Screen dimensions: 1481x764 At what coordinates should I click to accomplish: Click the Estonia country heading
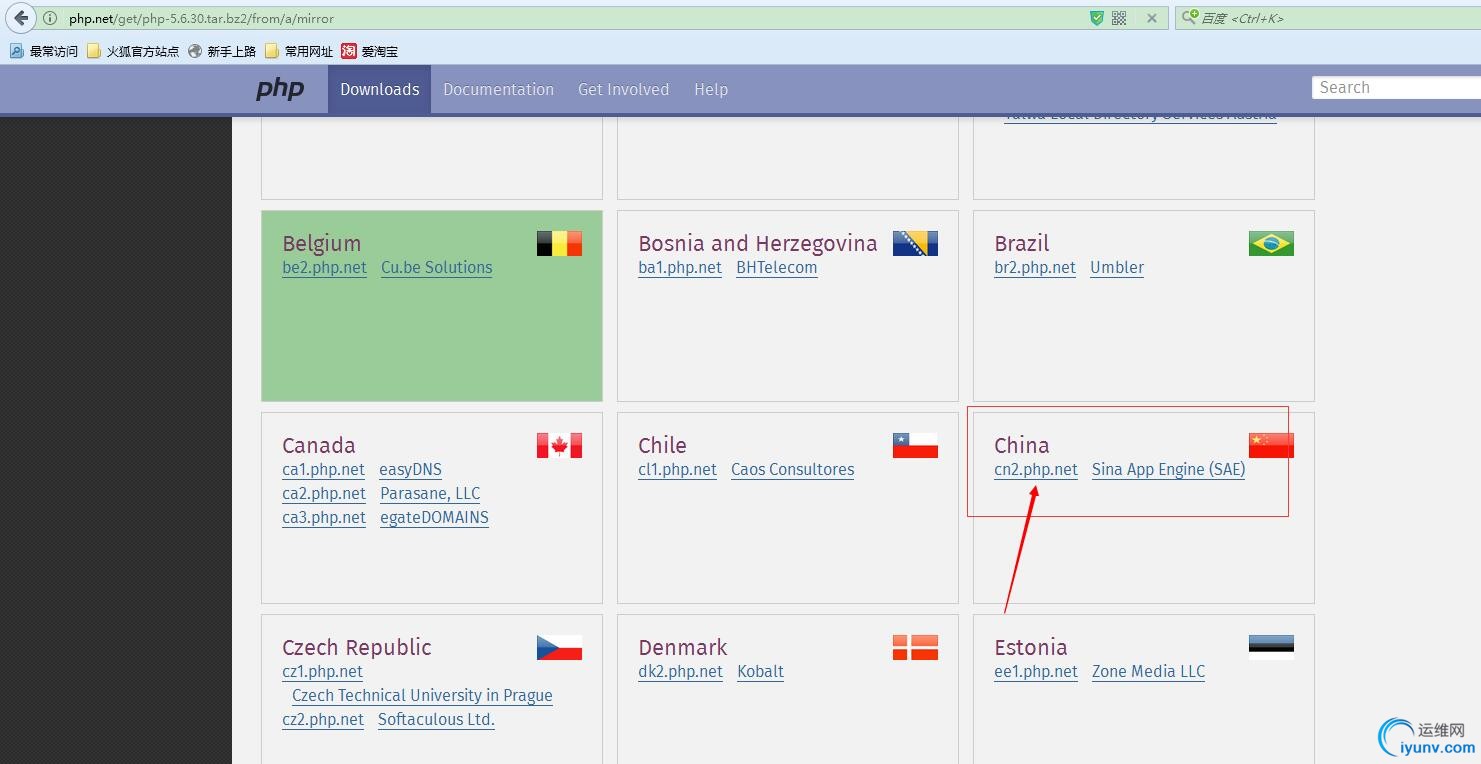pyautogui.click(x=1031, y=648)
